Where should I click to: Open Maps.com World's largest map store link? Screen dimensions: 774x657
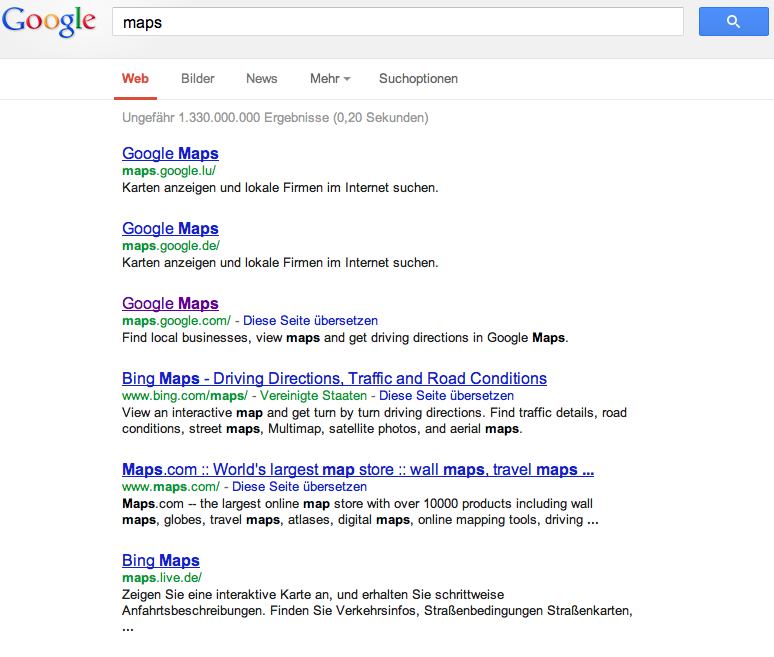(358, 469)
